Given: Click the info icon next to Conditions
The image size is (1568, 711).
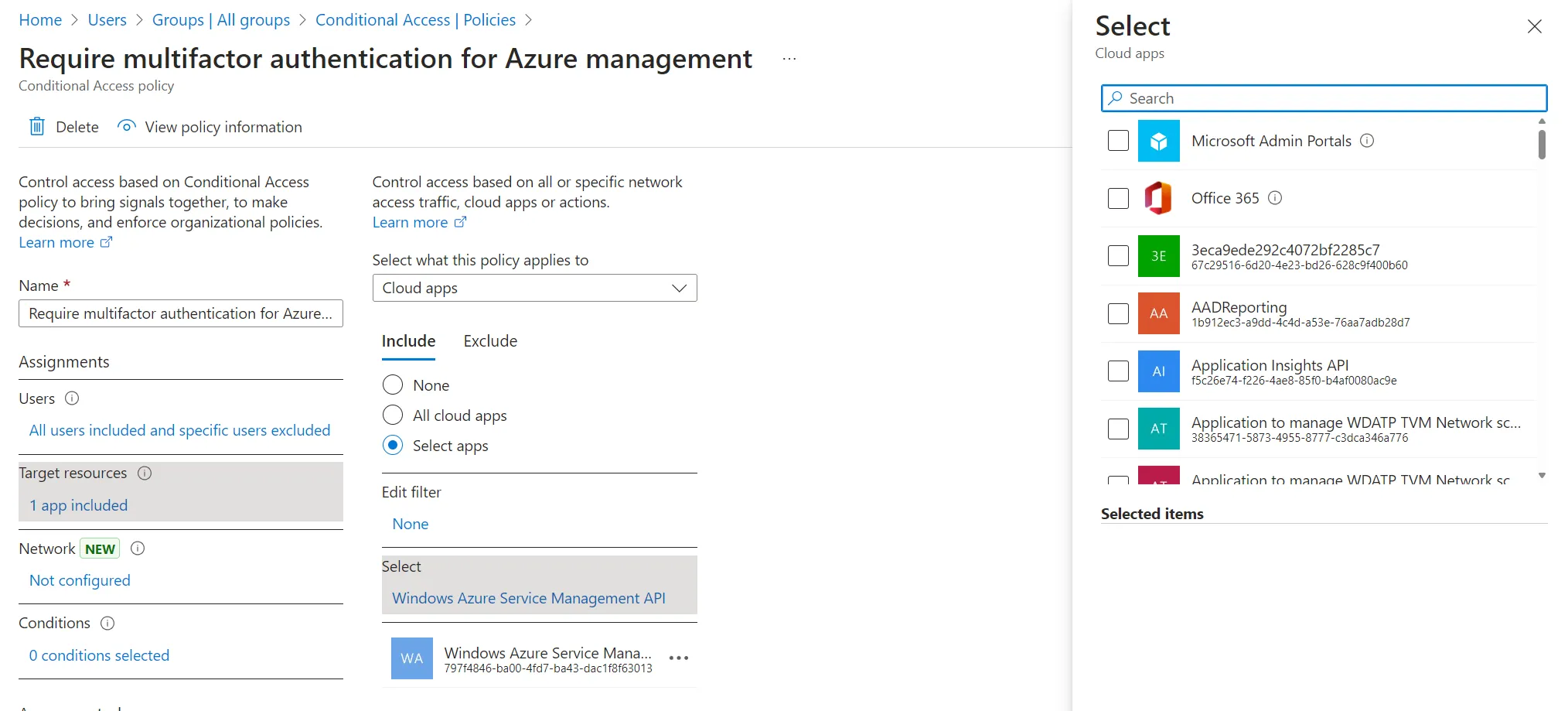Looking at the screenshot, I should [108, 623].
